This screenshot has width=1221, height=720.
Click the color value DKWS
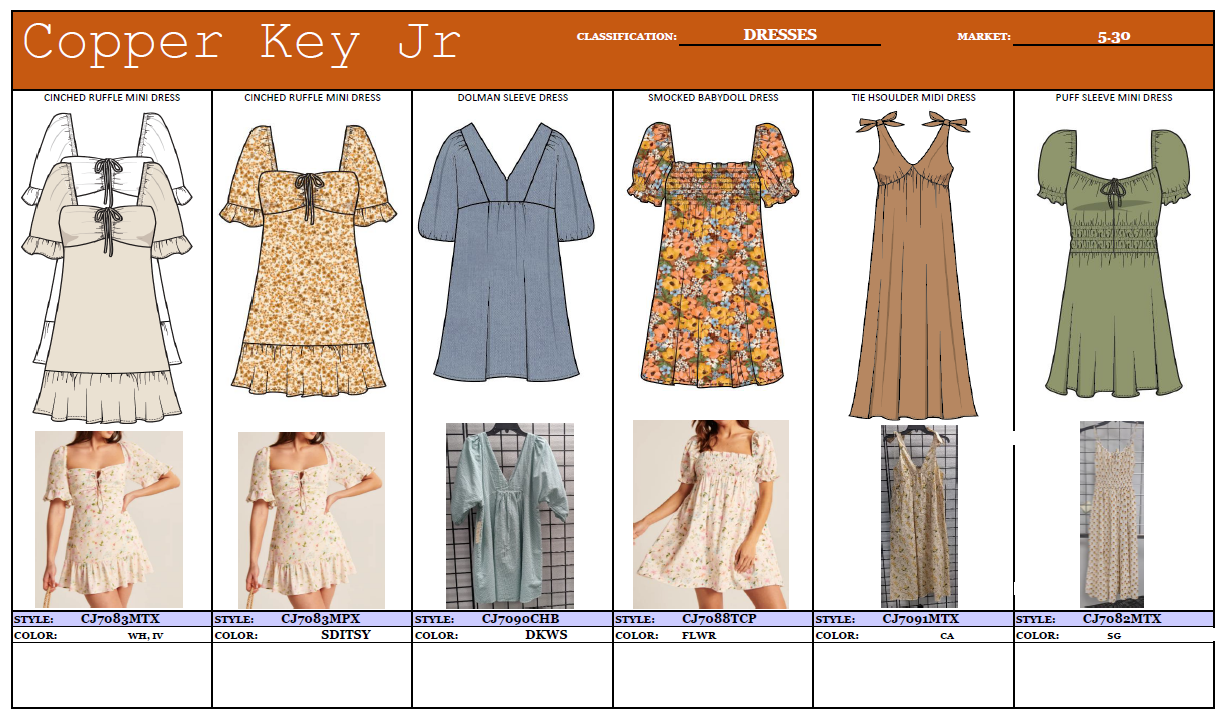pyautogui.click(x=546, y=635)
